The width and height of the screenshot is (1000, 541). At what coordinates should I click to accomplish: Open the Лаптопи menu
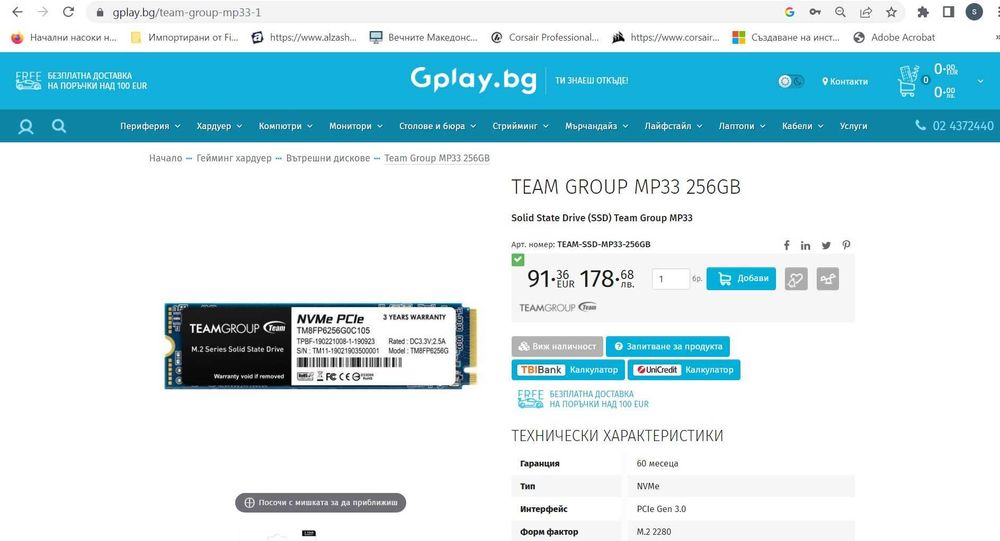pyautogui.click(x=742, y=126)
